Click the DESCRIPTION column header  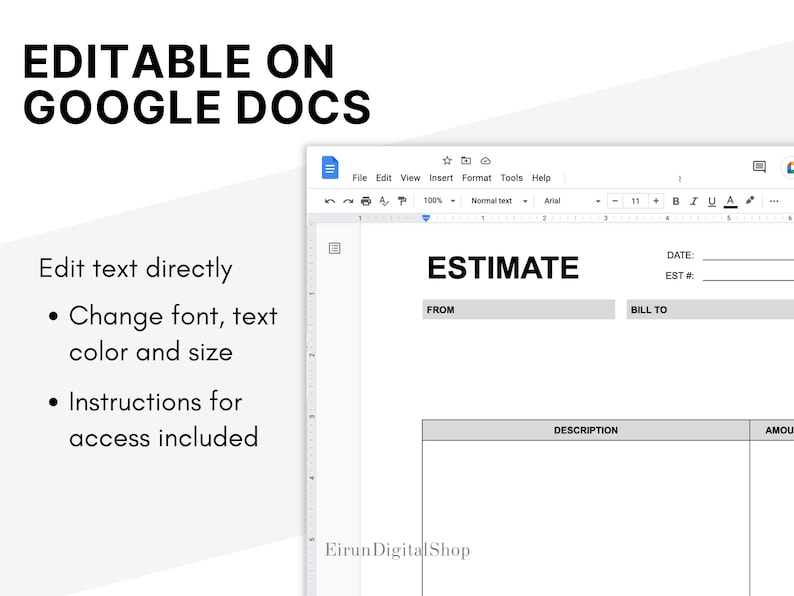click(x=586, y=430)
